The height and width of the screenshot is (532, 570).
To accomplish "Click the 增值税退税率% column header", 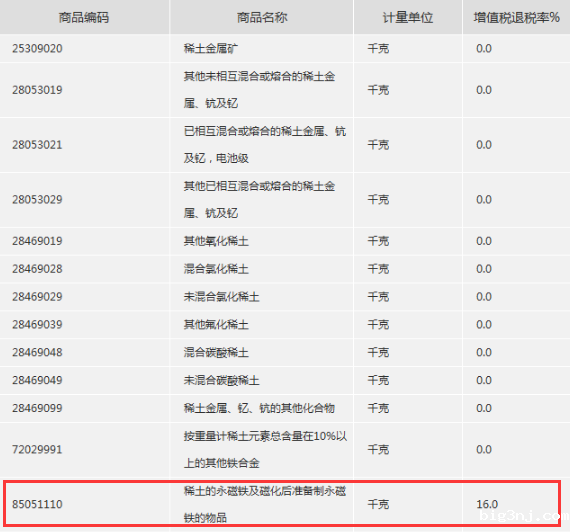I will click(x=517, y=17).
